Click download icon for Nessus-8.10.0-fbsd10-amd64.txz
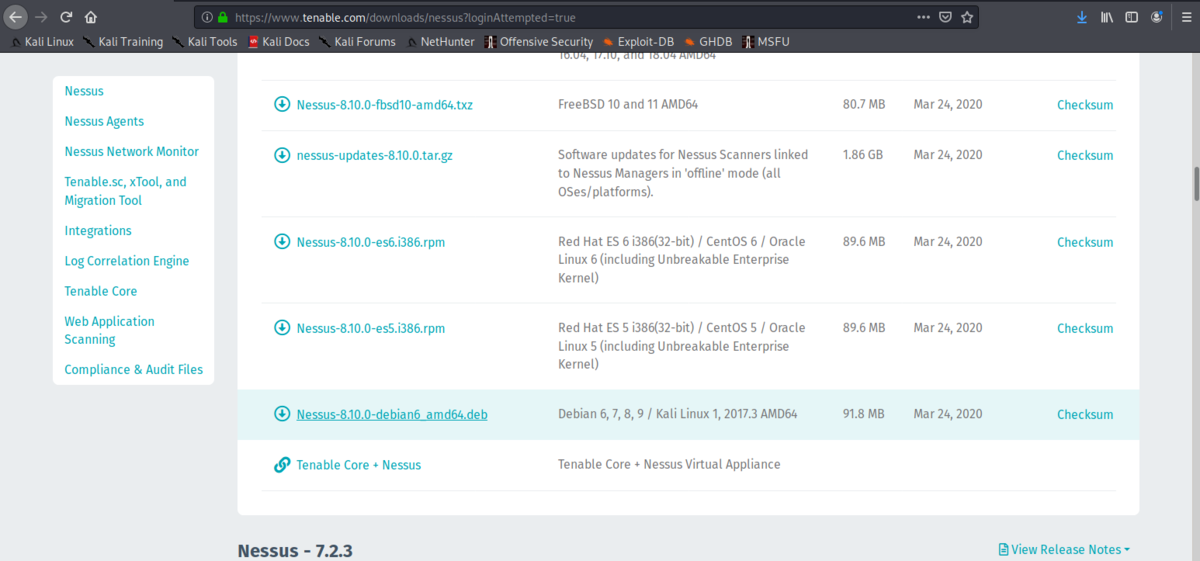 click(x=282, y=105)
